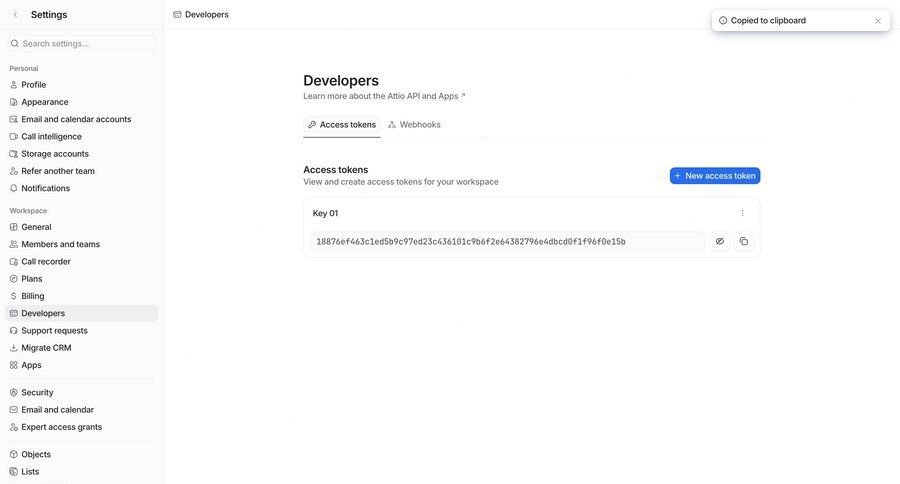Open Migrate CRM in sidebar
This screenshot has height=484, width=900.
[x=46, y=348]
